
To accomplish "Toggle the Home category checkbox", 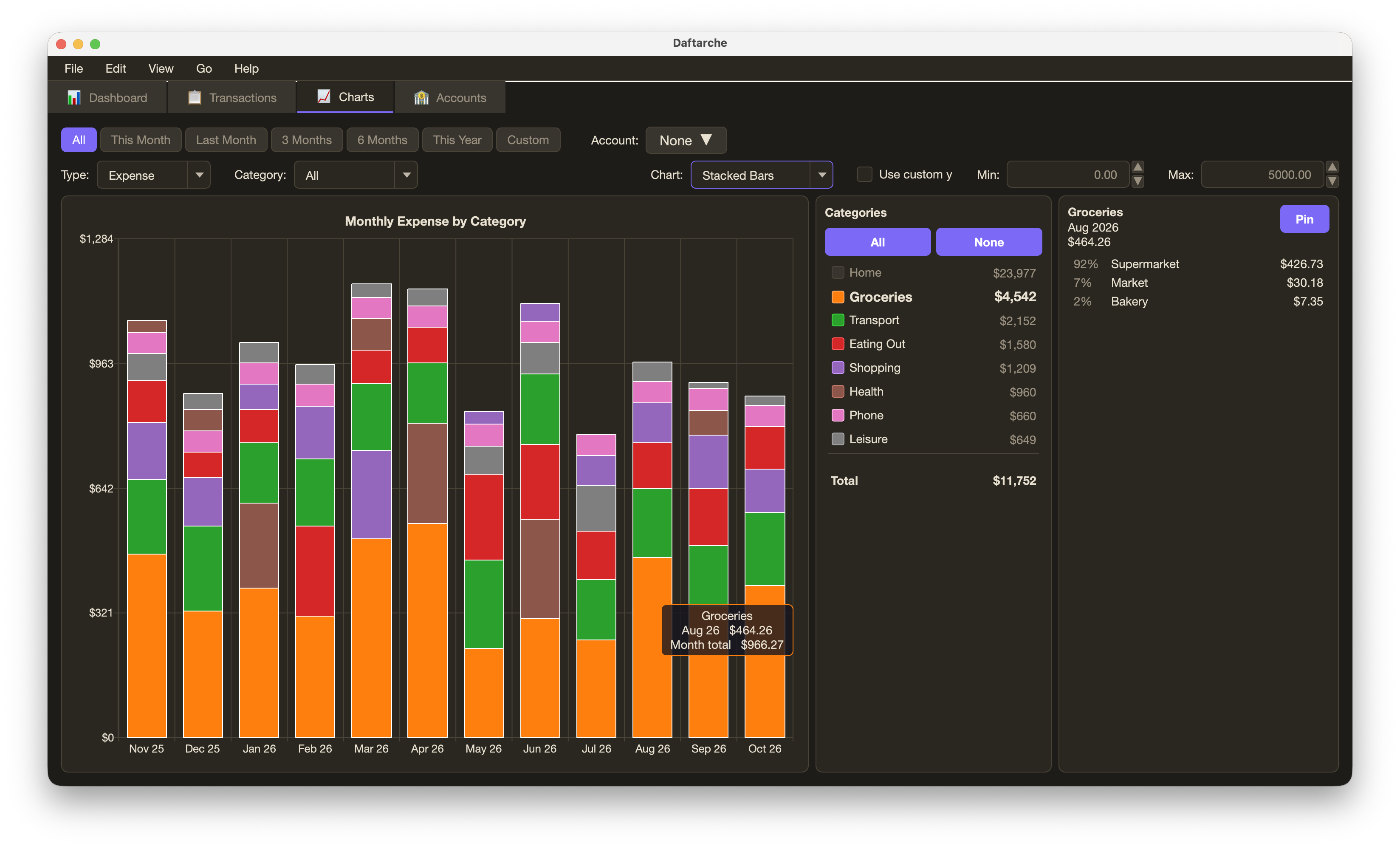I will pos(838,273).
